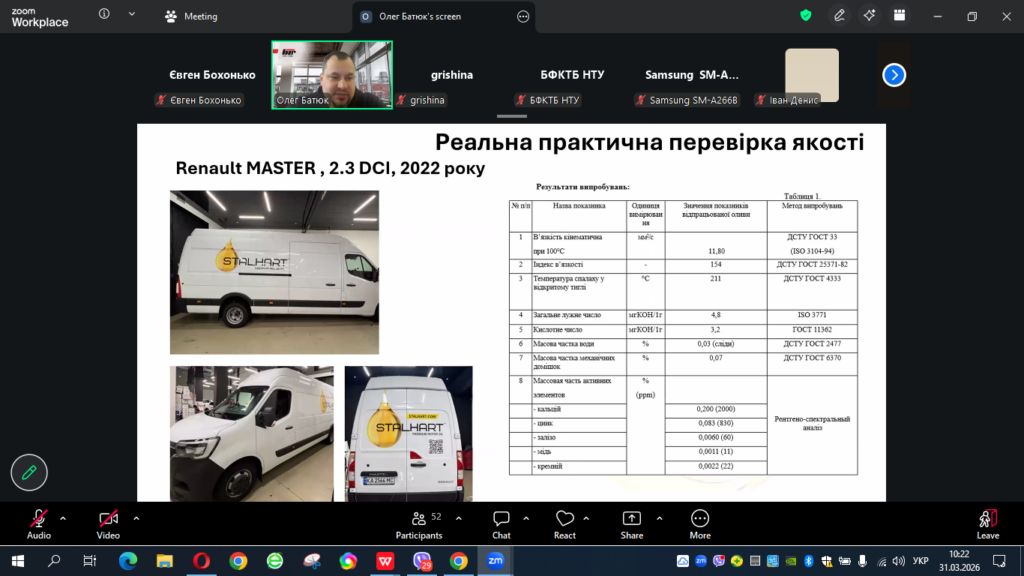Open the More options menu
1024x576 pixels.
point(700,519)
